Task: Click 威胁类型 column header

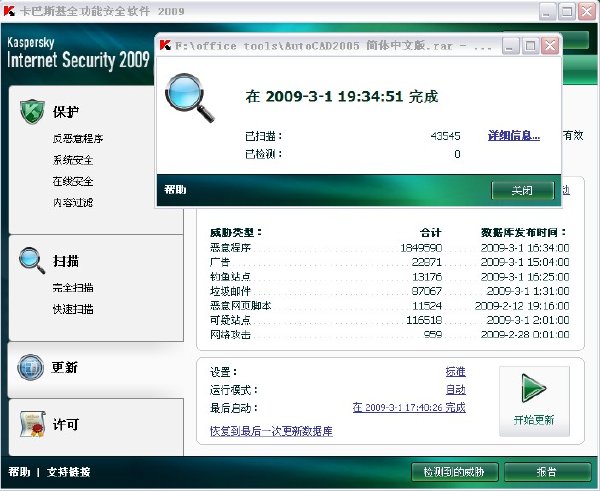Action: coord(236,232)
